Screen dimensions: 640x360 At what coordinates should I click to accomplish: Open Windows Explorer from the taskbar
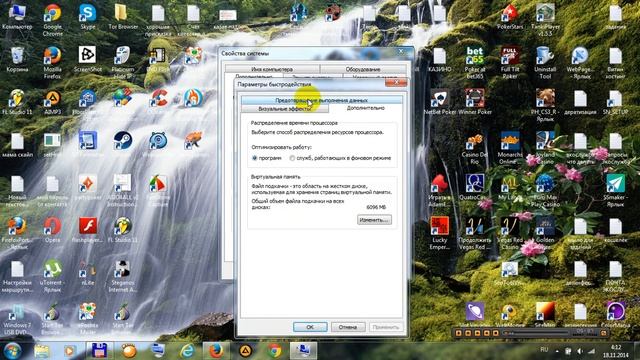(x=41, y=351)
